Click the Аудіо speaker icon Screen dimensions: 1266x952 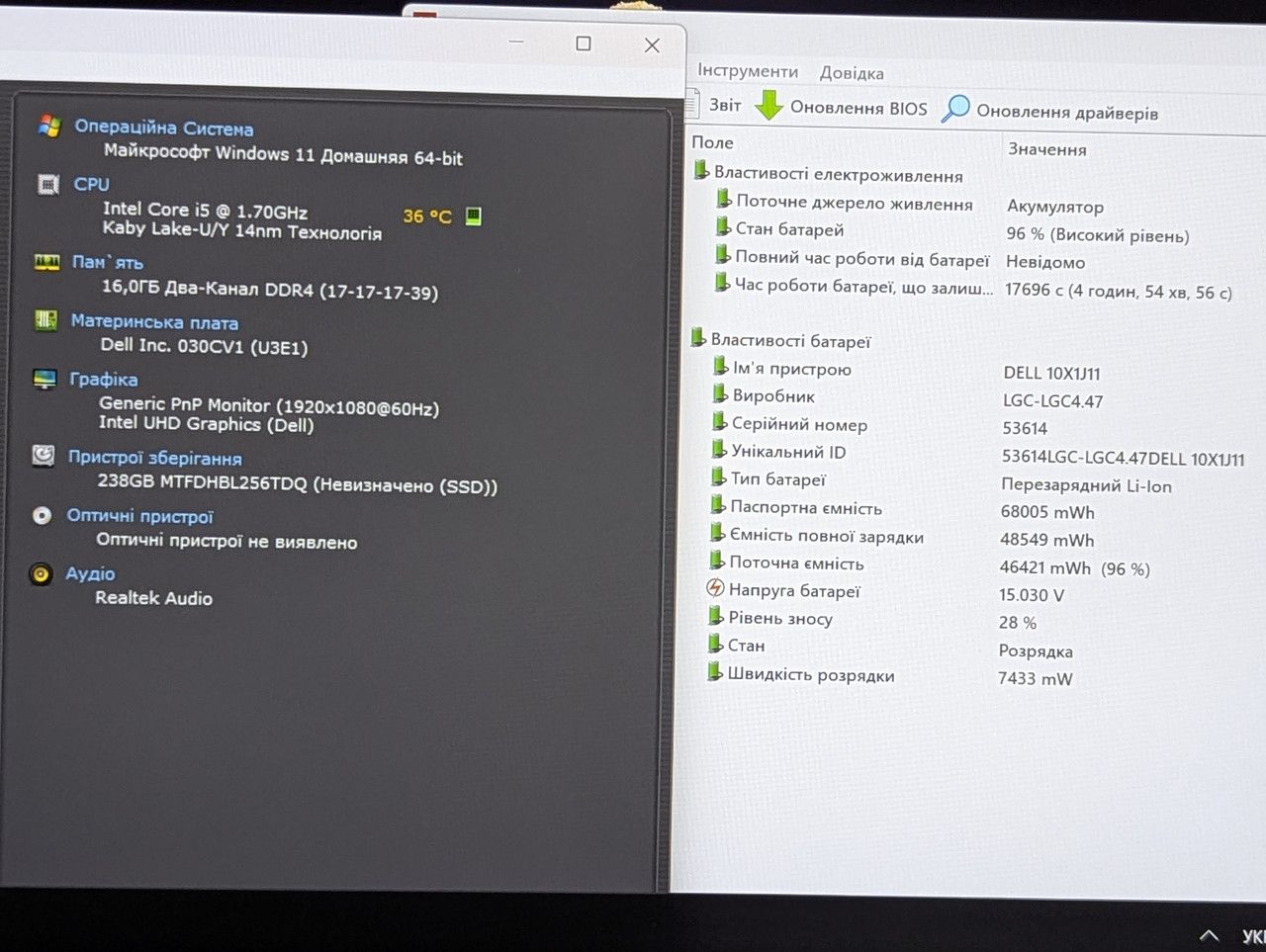41,574
